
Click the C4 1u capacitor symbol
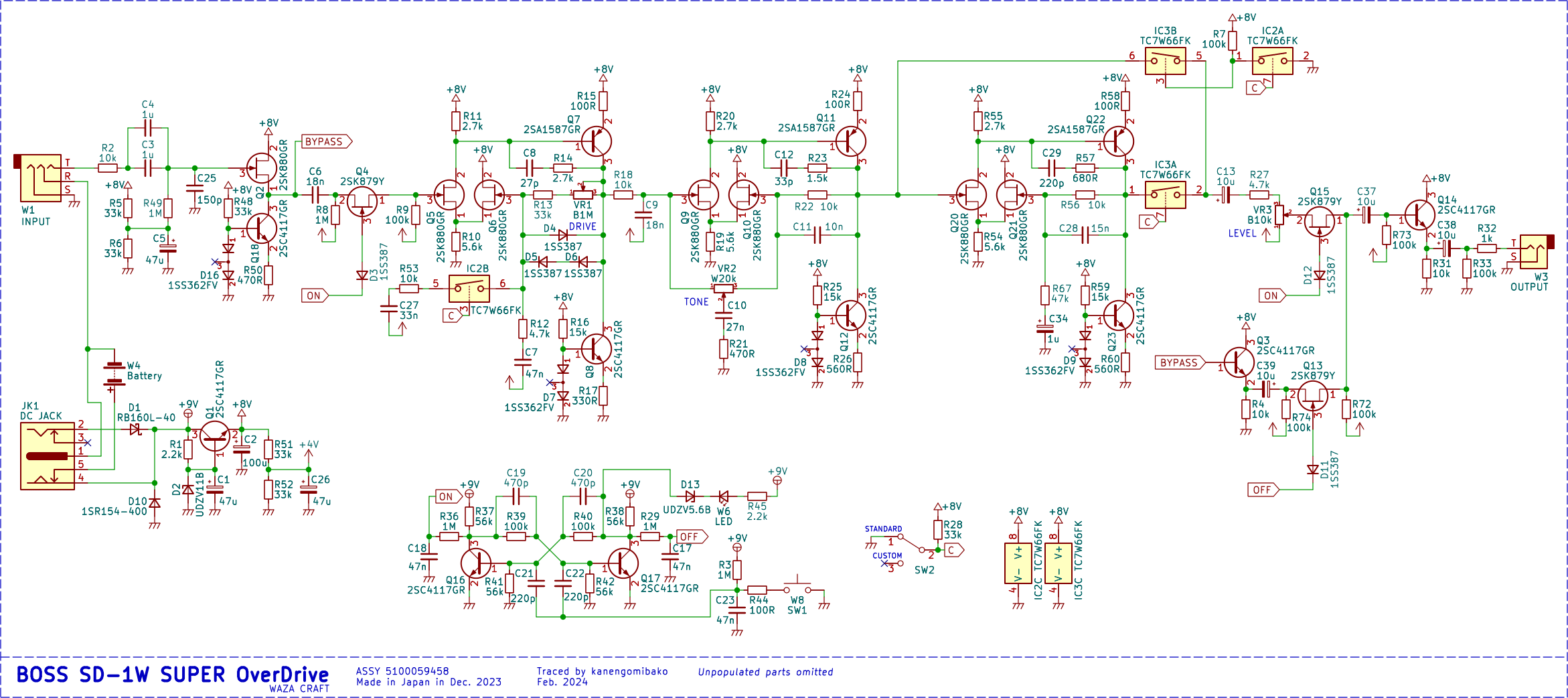(x=148, y=128)
